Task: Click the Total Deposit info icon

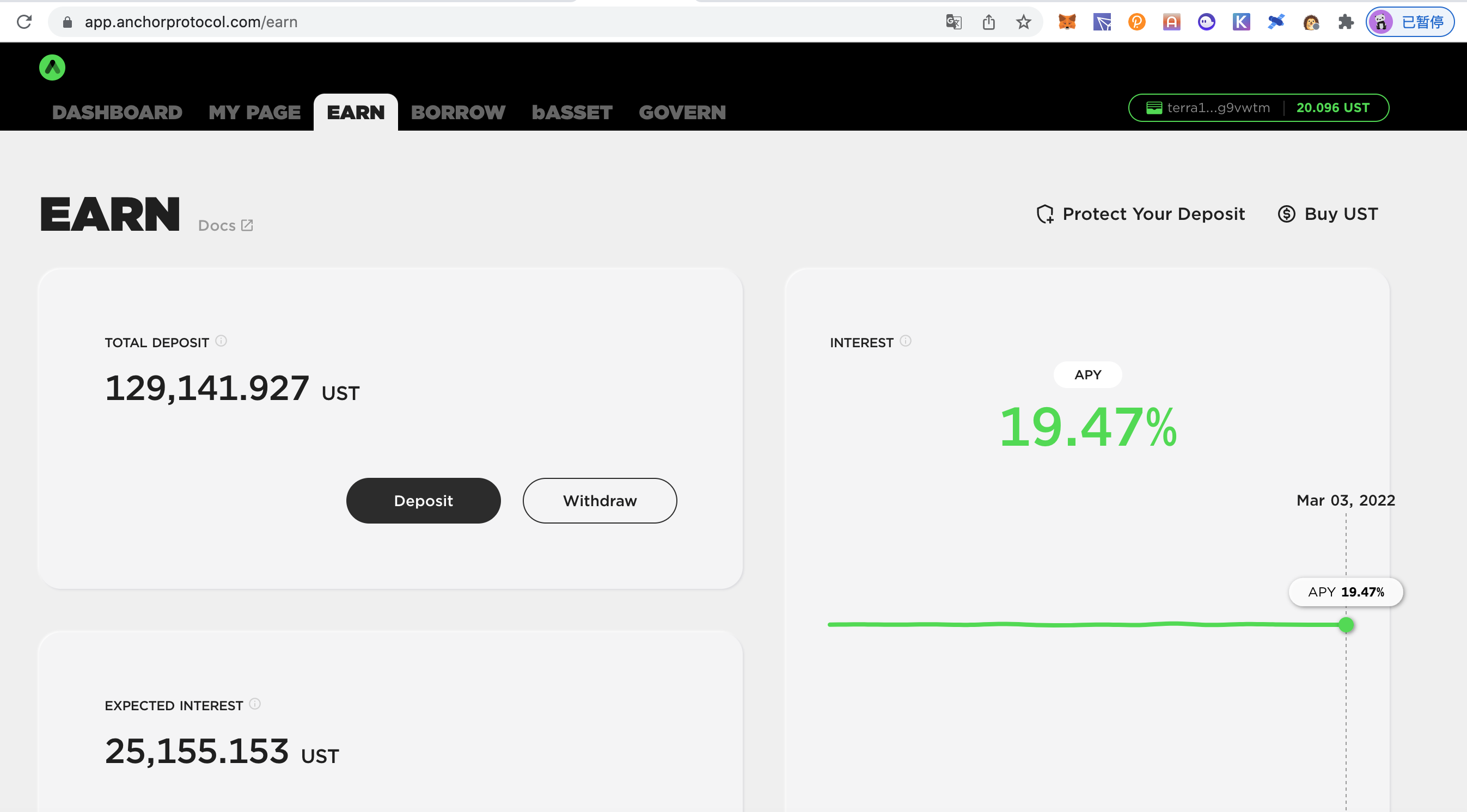Action: point(221,341)
